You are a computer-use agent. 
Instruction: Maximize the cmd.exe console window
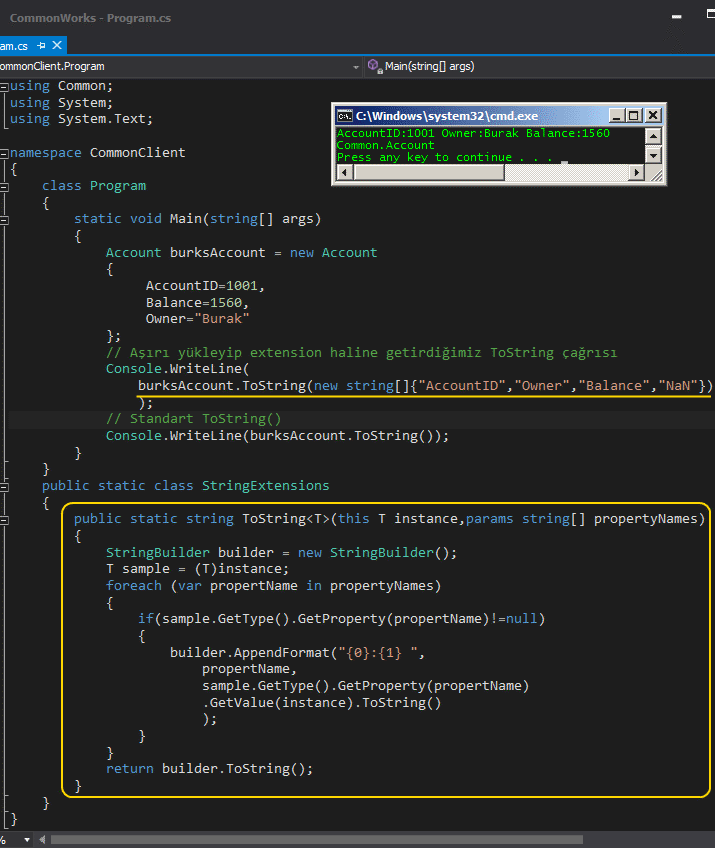pyautogui.click(x=632, y=116)
